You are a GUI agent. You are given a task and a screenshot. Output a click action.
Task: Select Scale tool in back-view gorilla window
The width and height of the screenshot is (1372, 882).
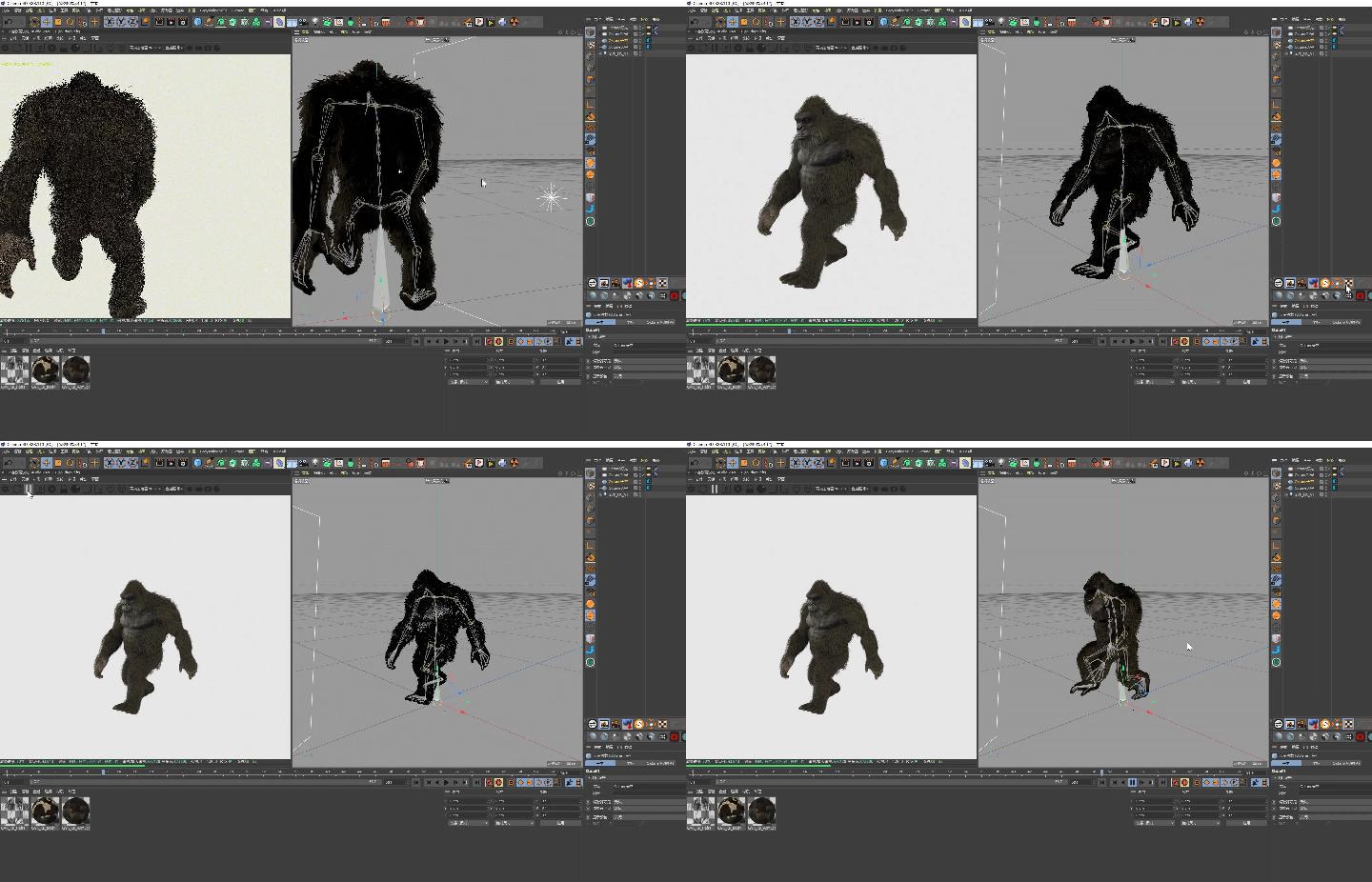57,21
